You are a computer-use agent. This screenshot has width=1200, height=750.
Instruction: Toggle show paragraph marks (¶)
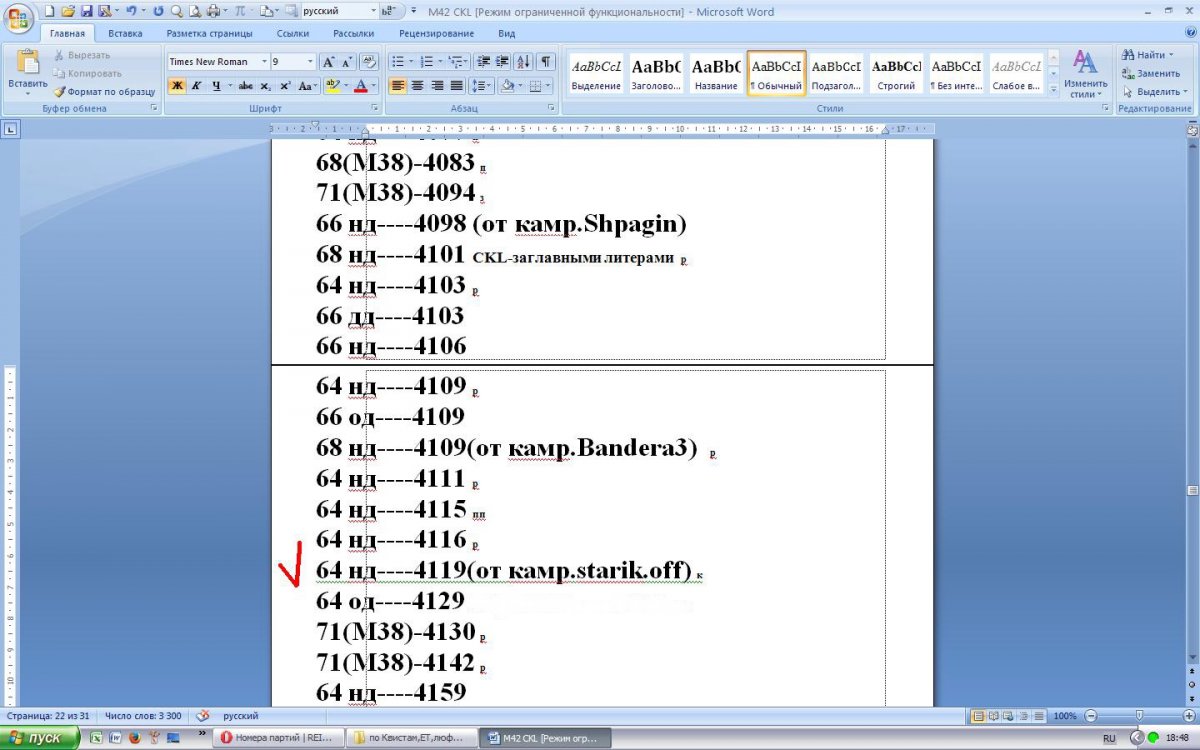pyautogui.click(x=546, y=61)
